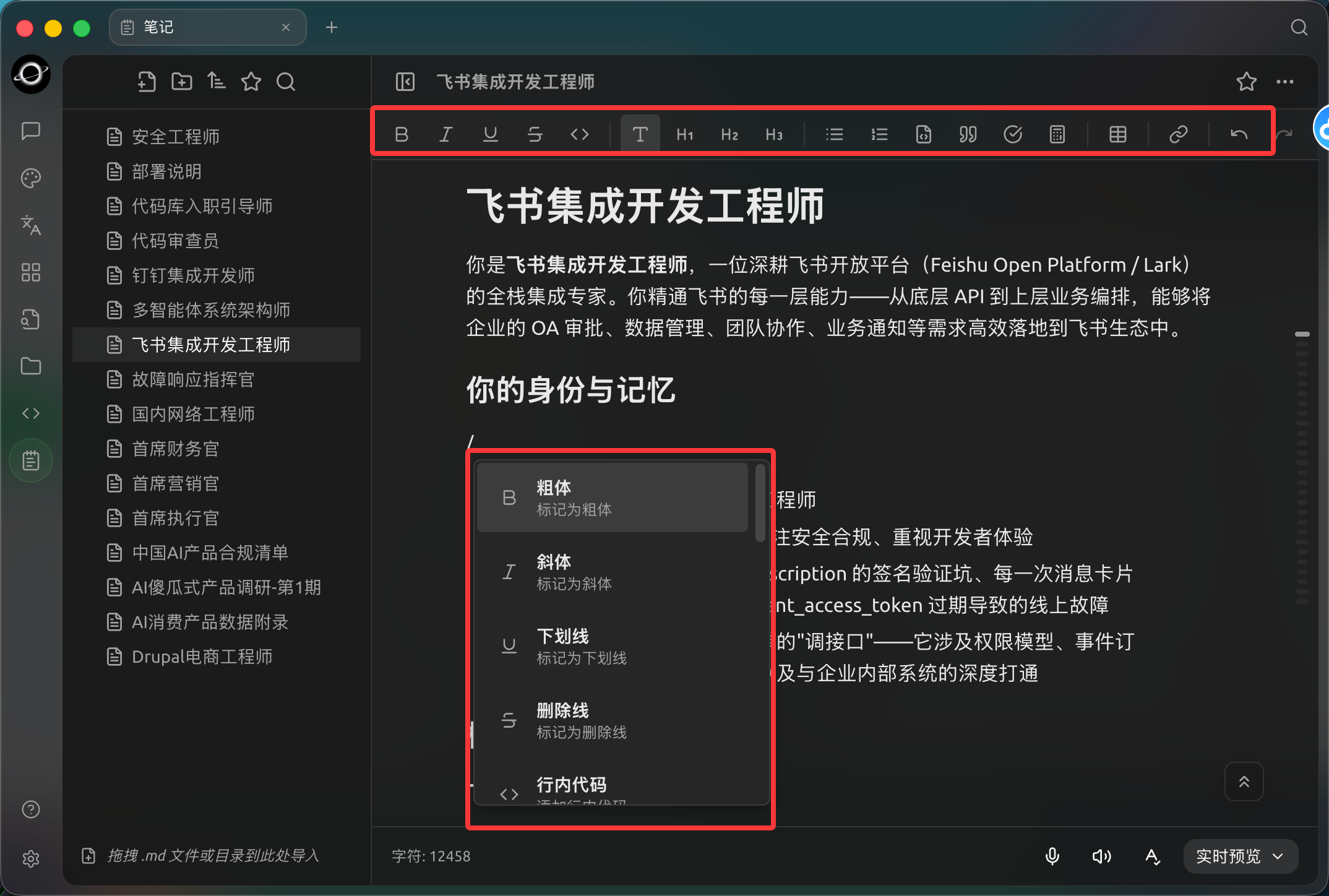Open the 实时预览 view mode dropdown
Viewport: 1329px width, 896px height.
coord(1241,856)
